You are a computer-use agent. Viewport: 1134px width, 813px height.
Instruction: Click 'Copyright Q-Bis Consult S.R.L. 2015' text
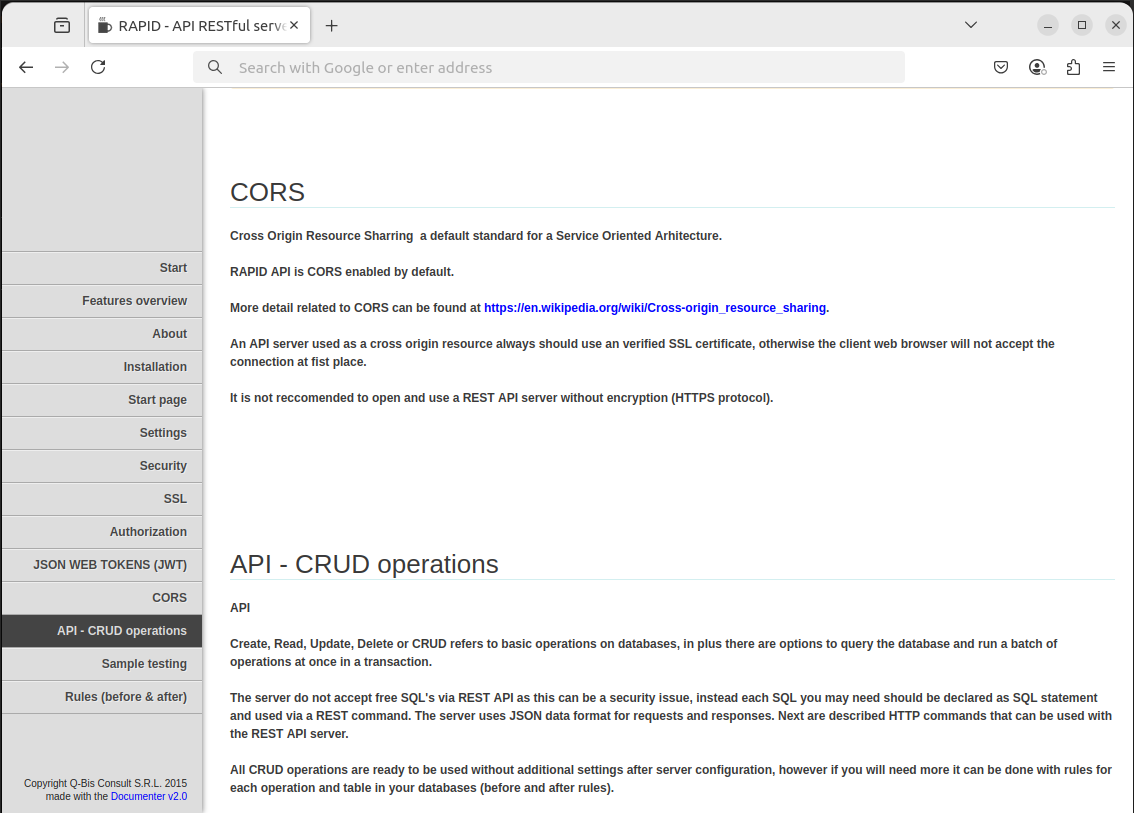(106, 783)
